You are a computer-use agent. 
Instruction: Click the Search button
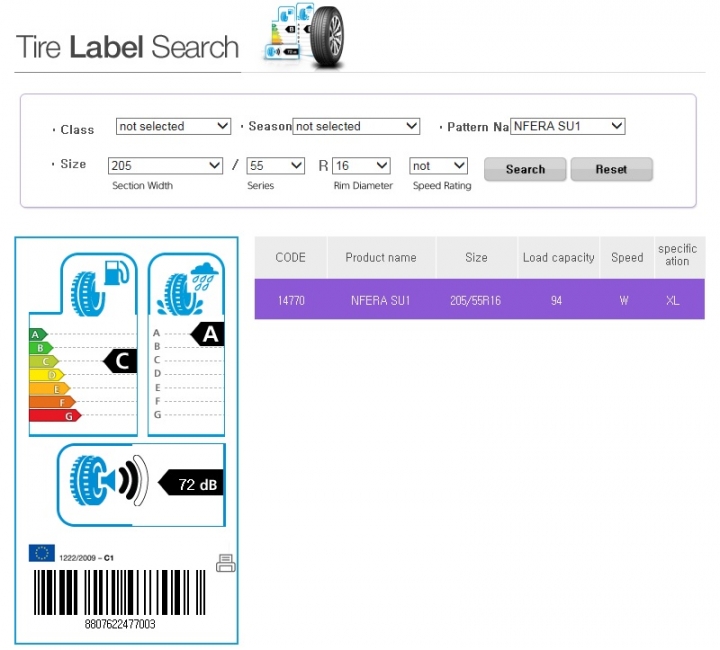(x=525, y=169)
